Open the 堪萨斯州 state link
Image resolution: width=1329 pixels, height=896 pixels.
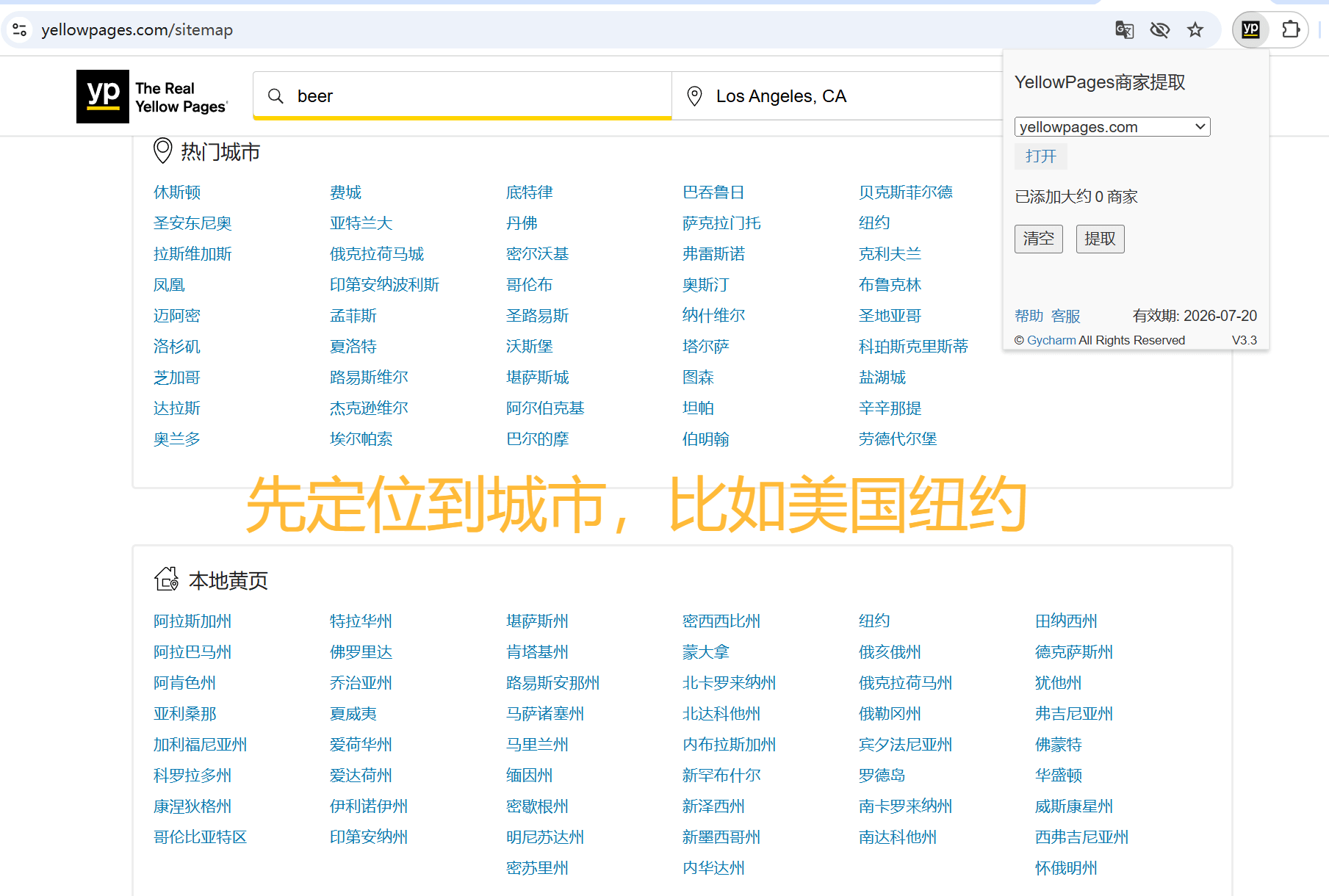coord(537,621)
